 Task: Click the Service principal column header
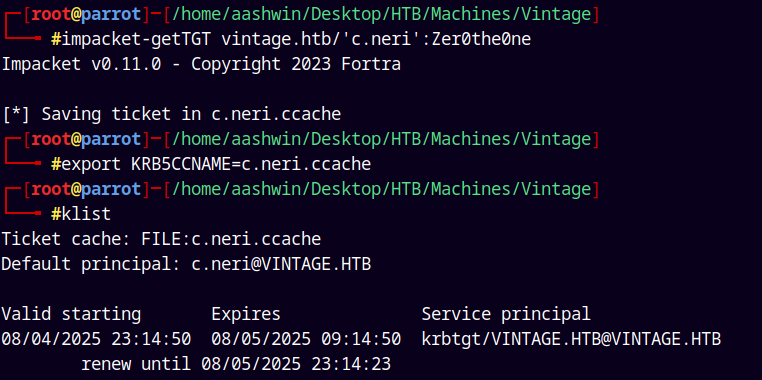point(506,314)
